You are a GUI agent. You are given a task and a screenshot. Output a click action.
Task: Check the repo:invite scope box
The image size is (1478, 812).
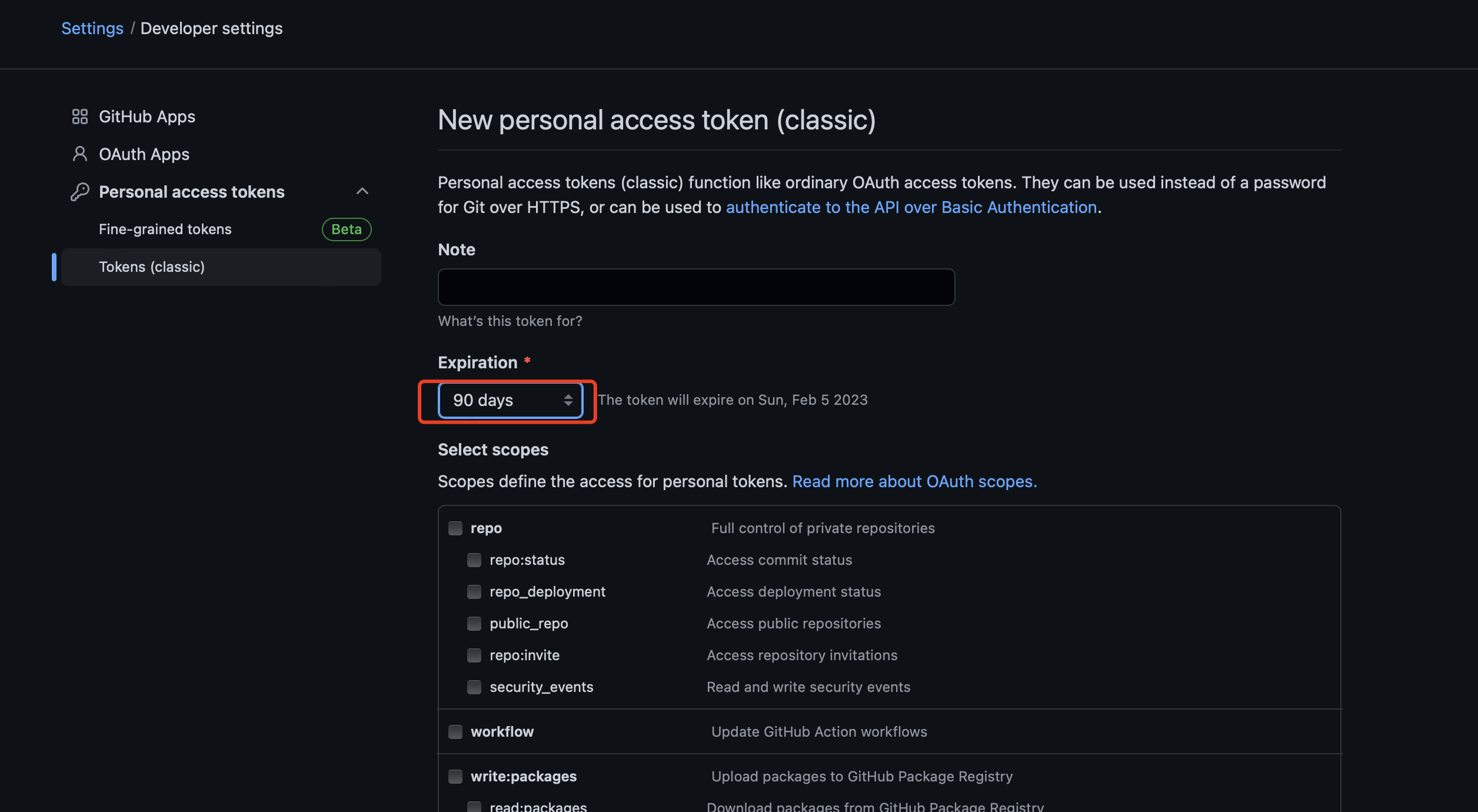[474, 655]
